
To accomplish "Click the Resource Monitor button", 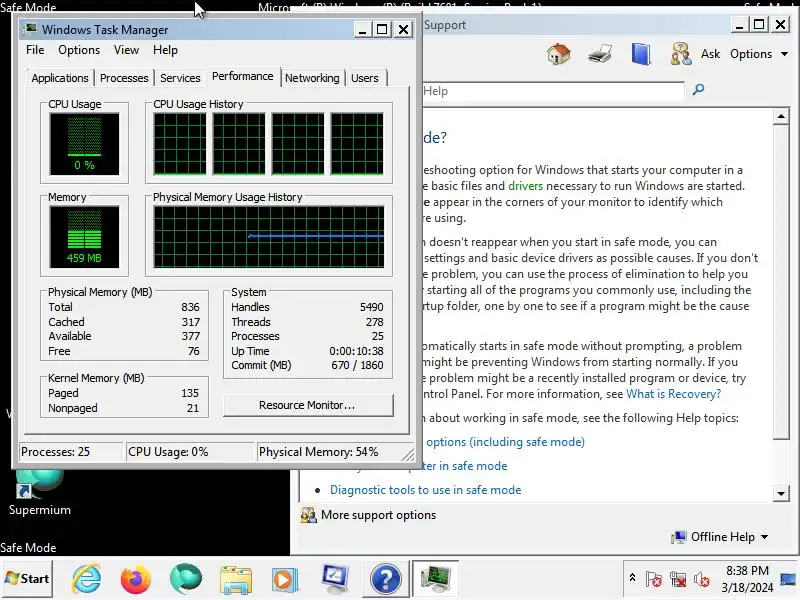I will click(x=308, y=405).
